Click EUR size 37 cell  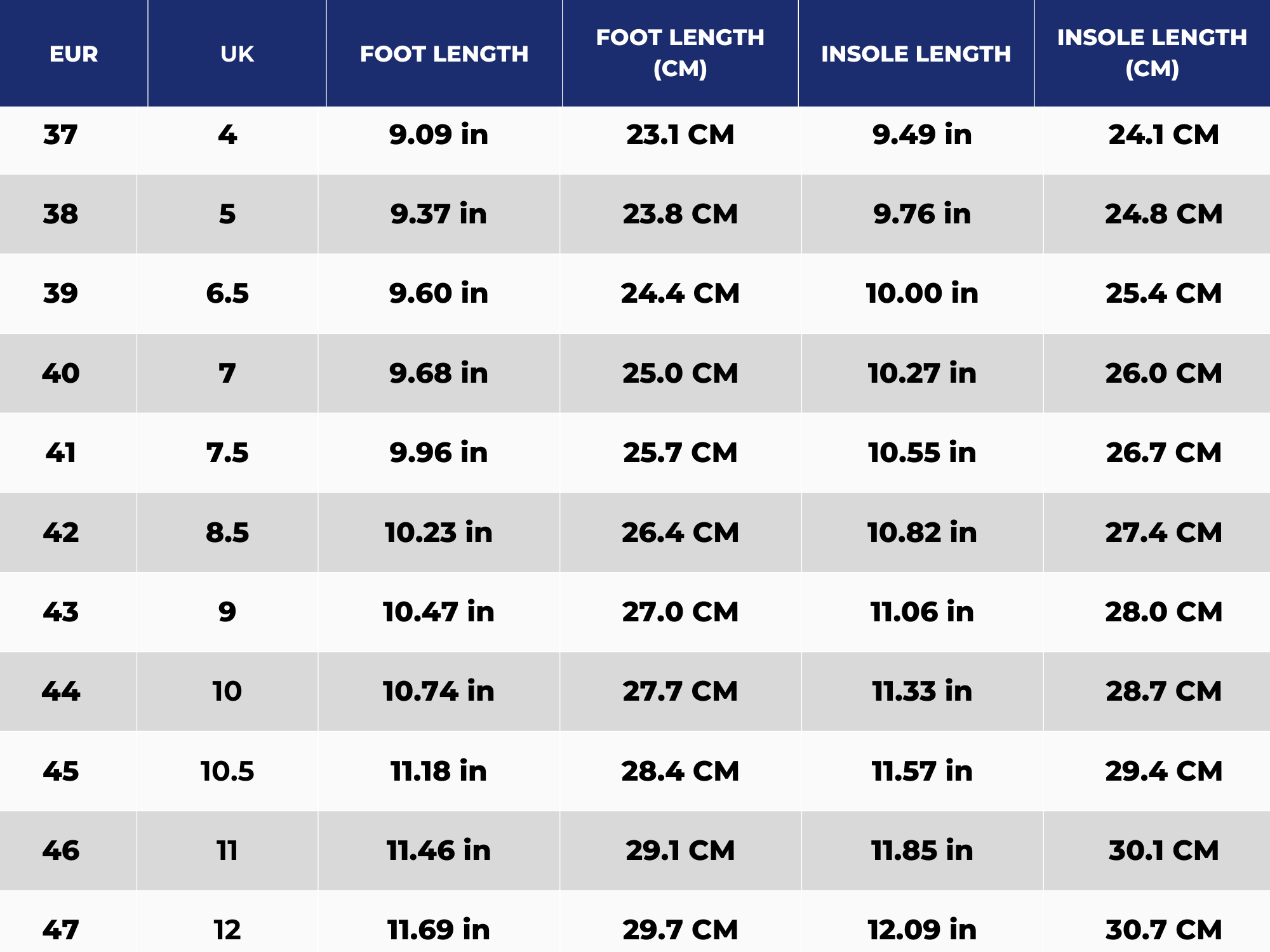click(61, 135)
